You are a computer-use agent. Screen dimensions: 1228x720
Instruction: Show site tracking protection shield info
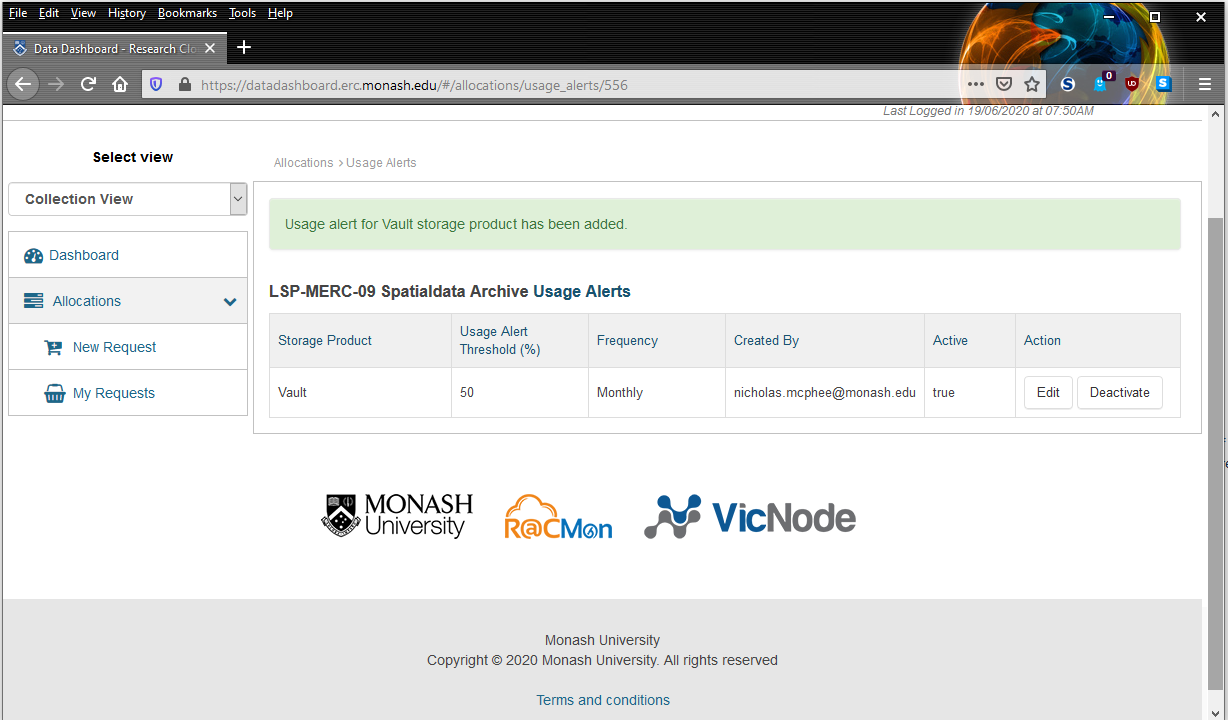156,85
